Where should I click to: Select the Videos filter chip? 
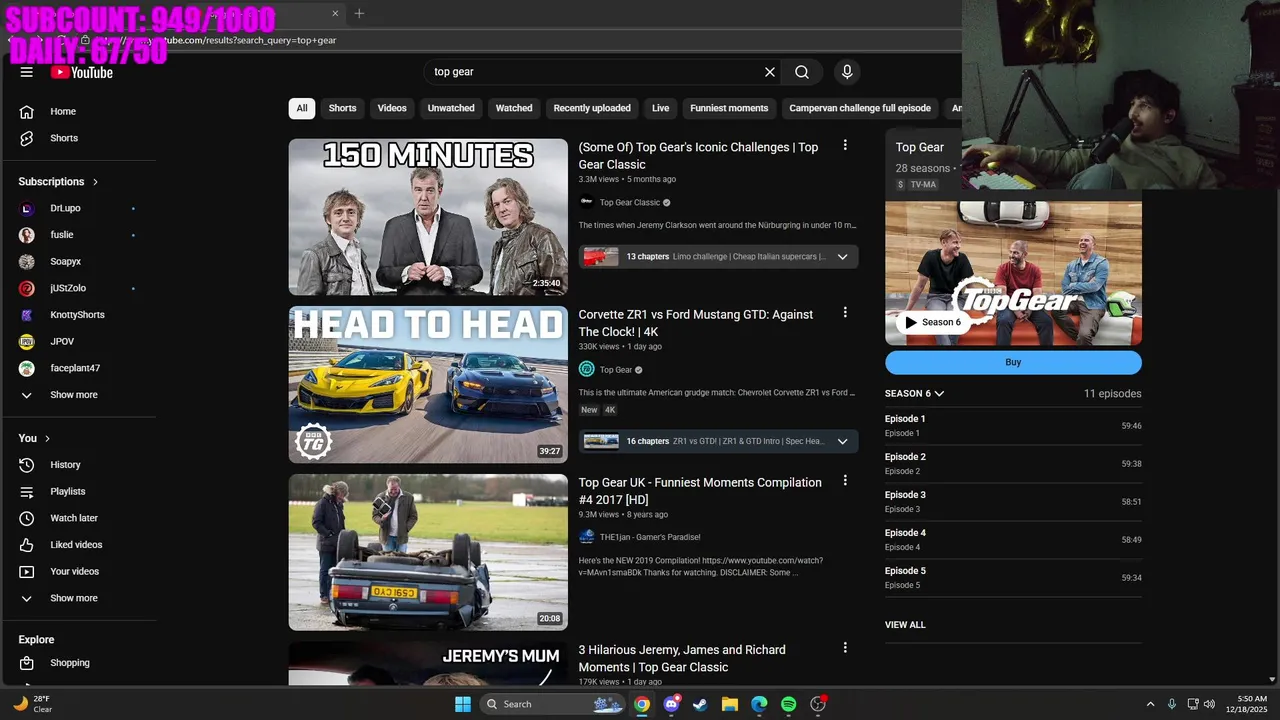(392, 108)
